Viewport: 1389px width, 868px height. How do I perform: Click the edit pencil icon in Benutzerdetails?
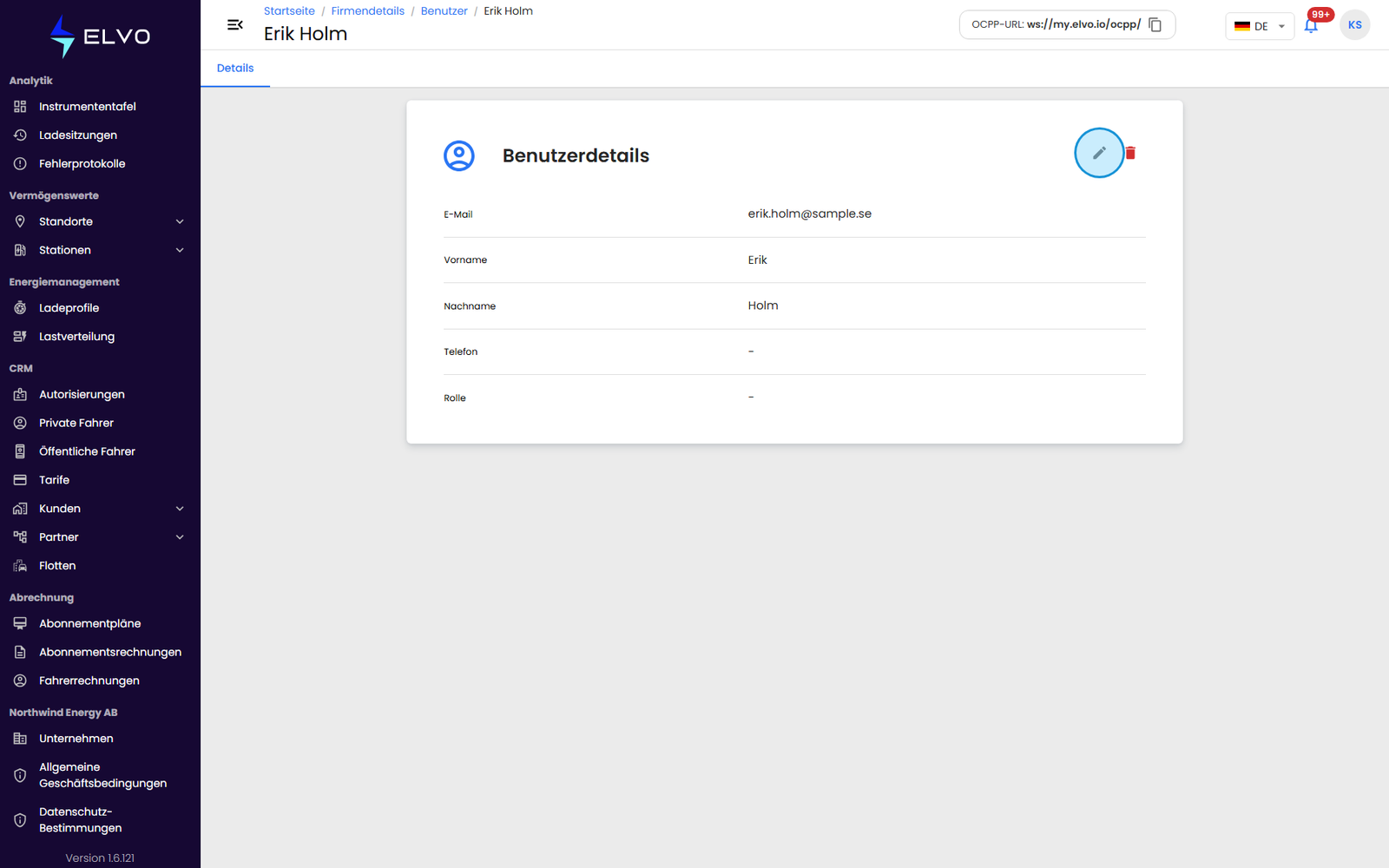[x=1099, y=153]
